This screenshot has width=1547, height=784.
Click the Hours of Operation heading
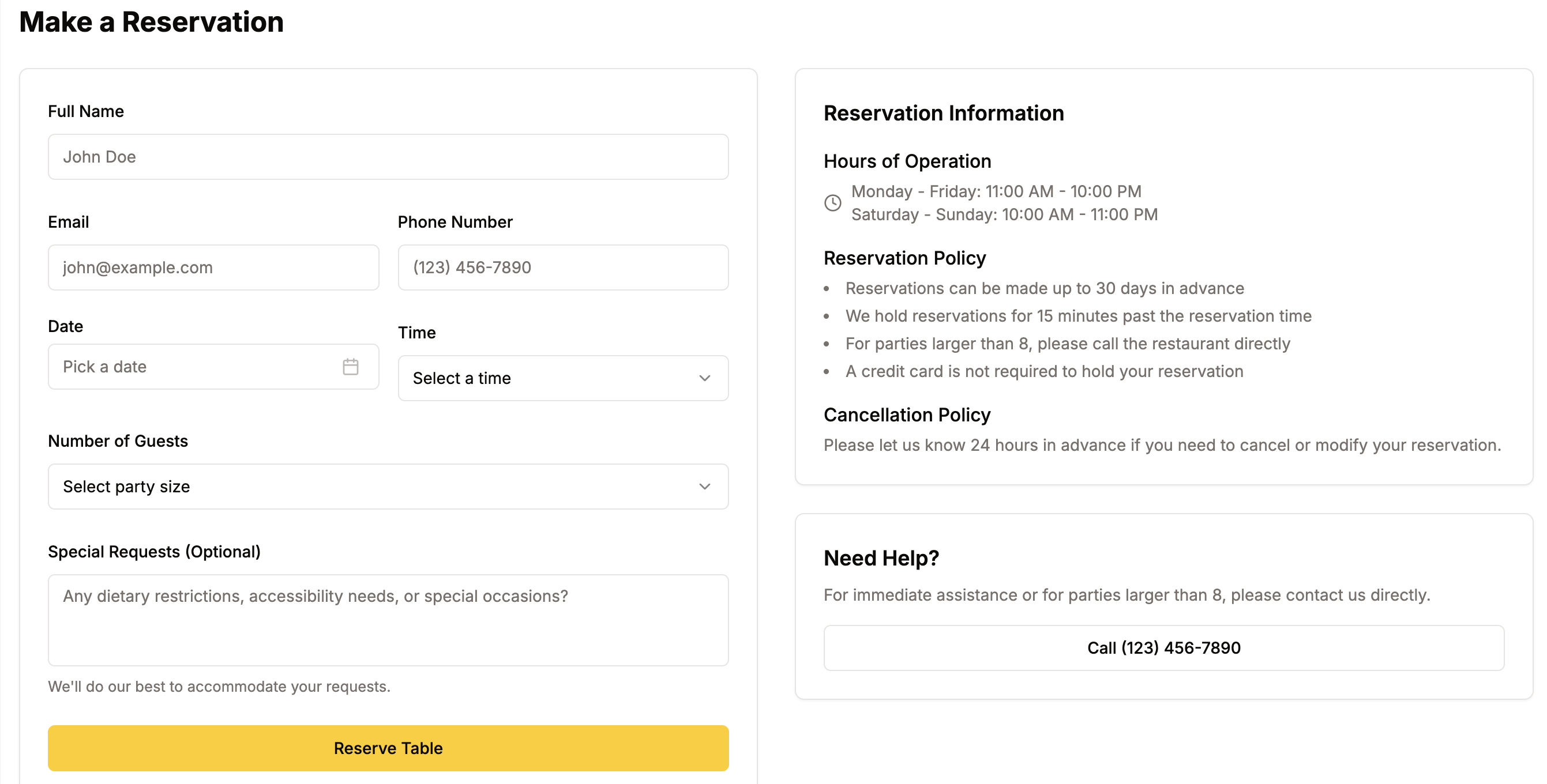coord(907,161)
